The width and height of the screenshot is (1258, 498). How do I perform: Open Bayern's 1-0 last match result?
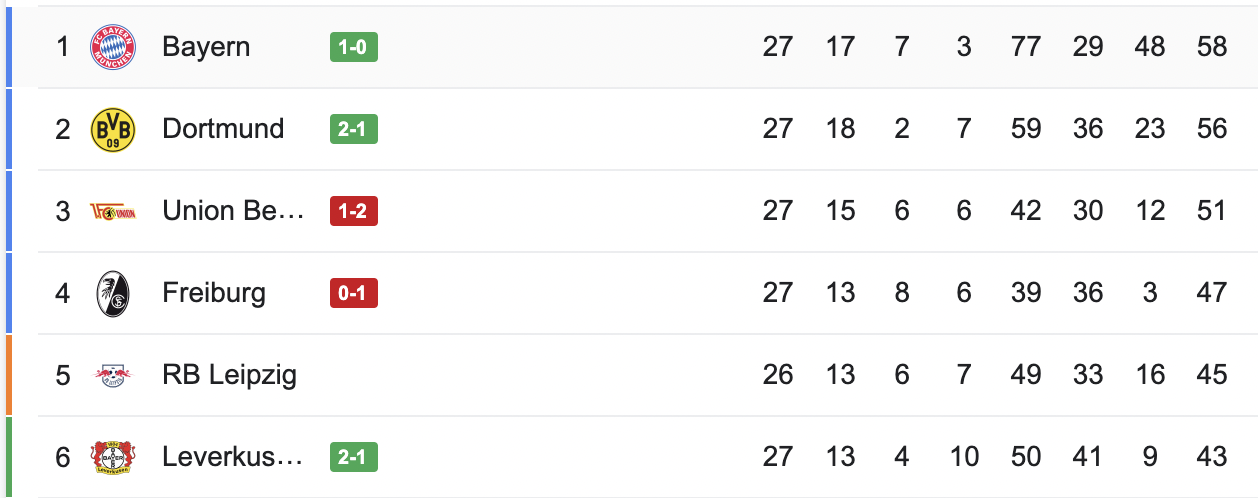354,47
